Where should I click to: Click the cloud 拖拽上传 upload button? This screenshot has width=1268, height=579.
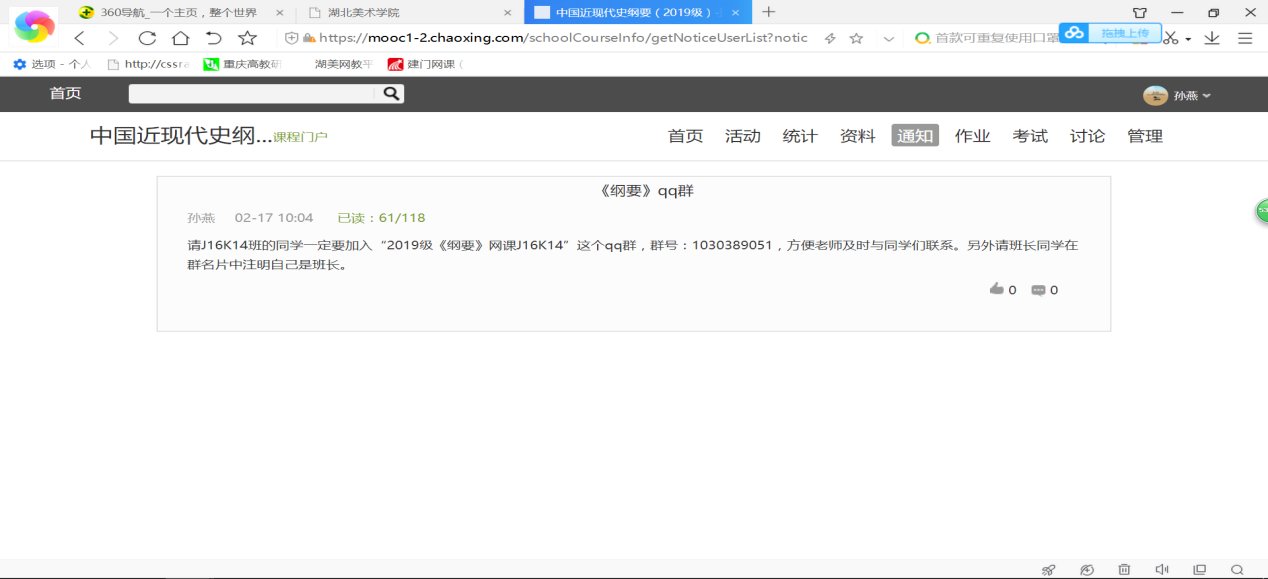coord(1111,33)
